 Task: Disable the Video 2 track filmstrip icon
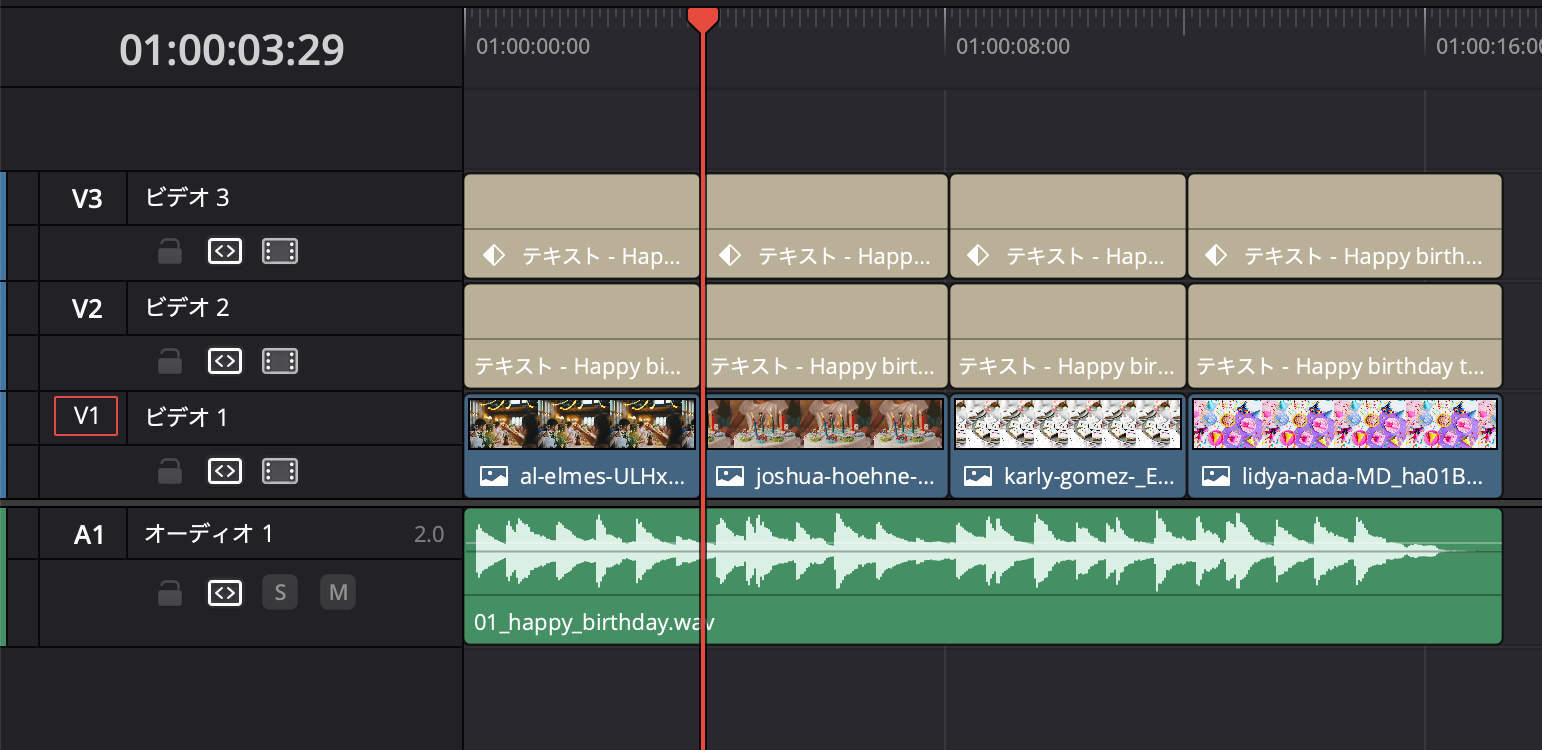click(x=280, y=361)
